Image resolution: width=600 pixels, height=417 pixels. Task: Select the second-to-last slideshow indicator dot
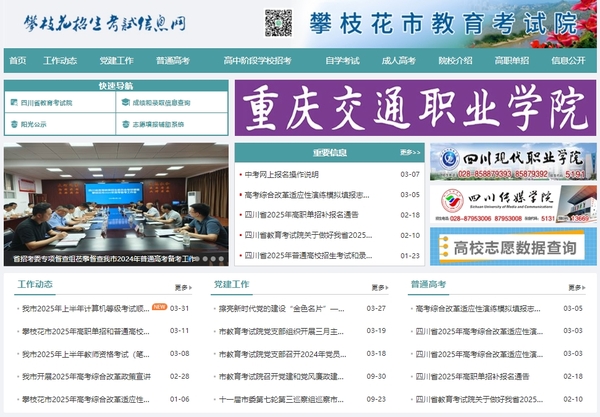point(213,259)
